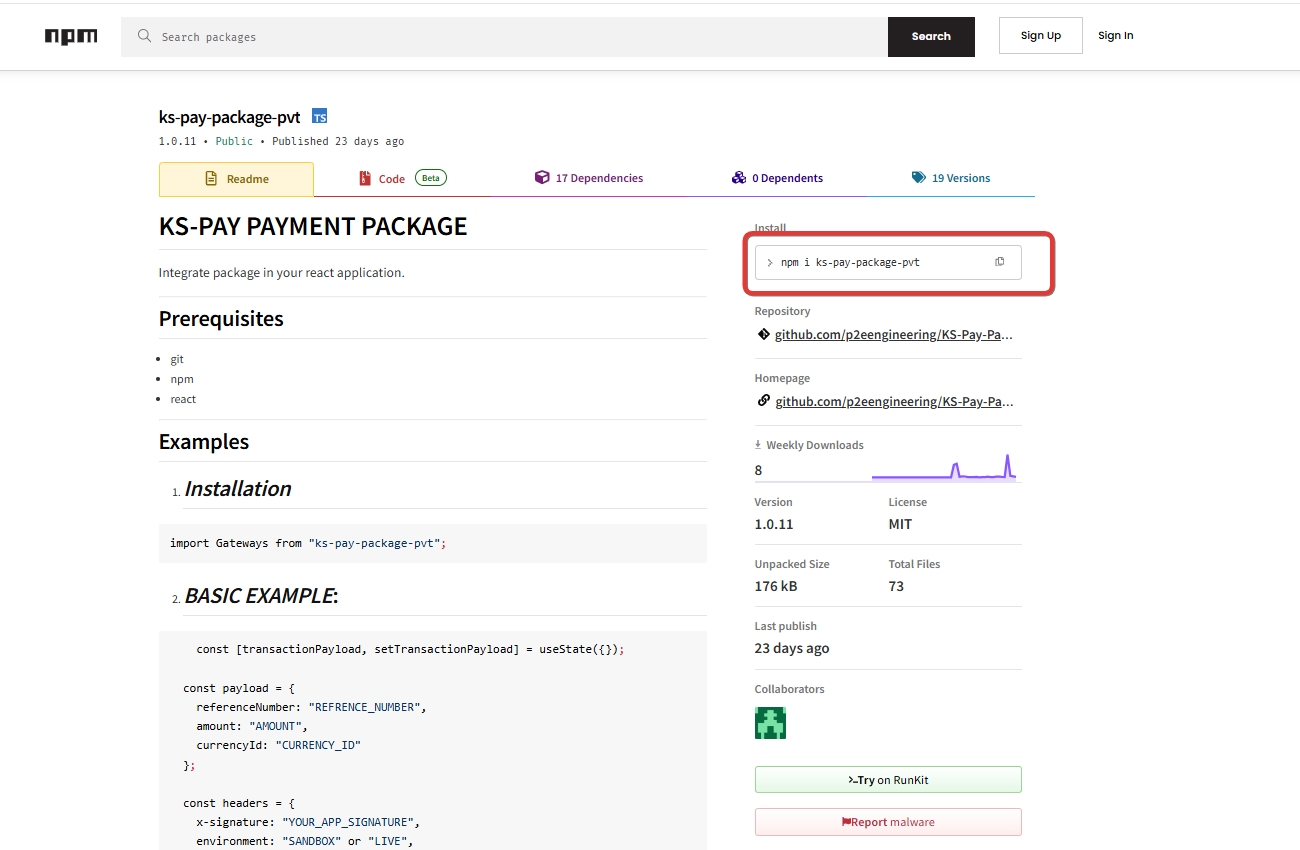Copy the npm install command
This screenshot has width=1300, height=850.
[x=999, y=262]
